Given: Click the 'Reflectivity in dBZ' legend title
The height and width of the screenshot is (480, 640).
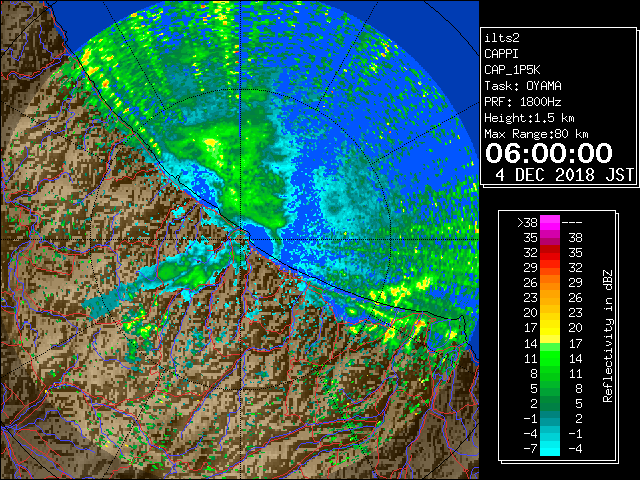Looking at the screenshot, I should (x=608, y=336).
